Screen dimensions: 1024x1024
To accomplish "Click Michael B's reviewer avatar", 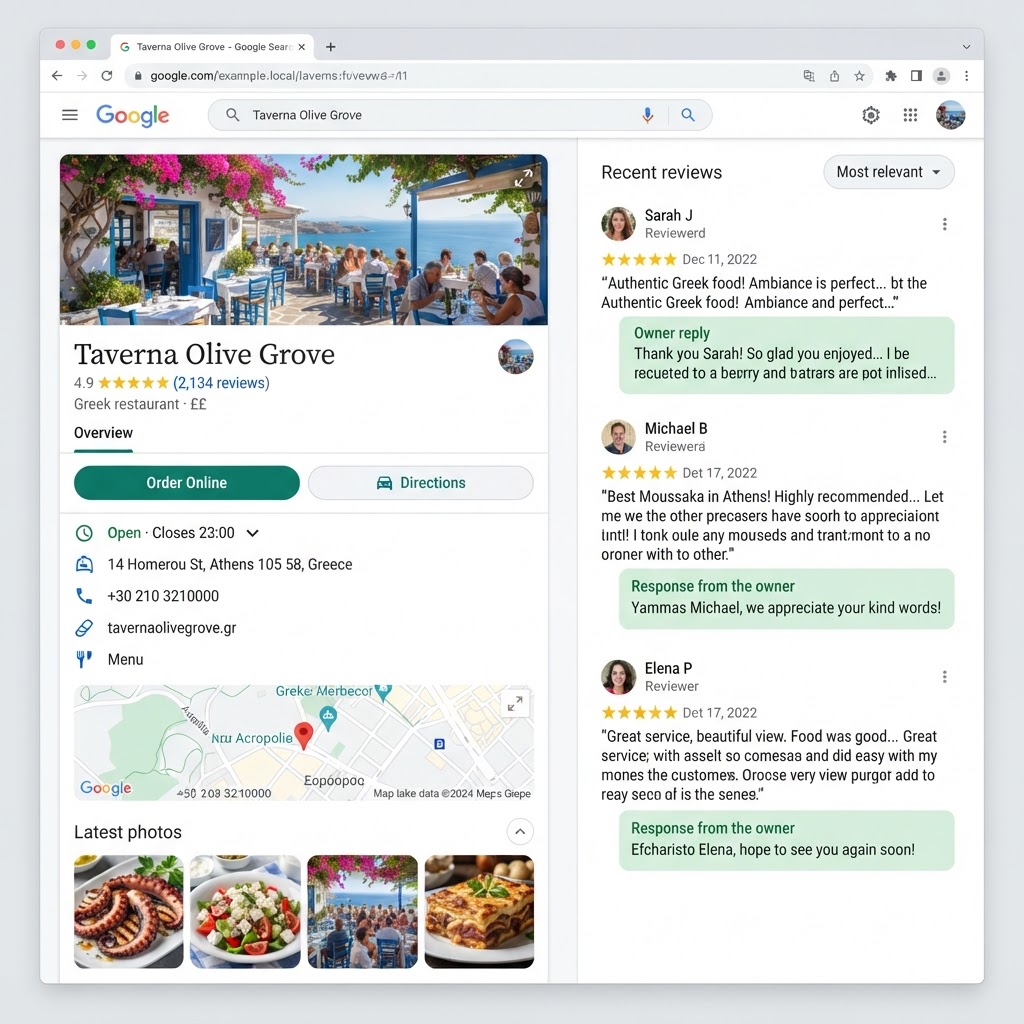I will tap(618, 437).
